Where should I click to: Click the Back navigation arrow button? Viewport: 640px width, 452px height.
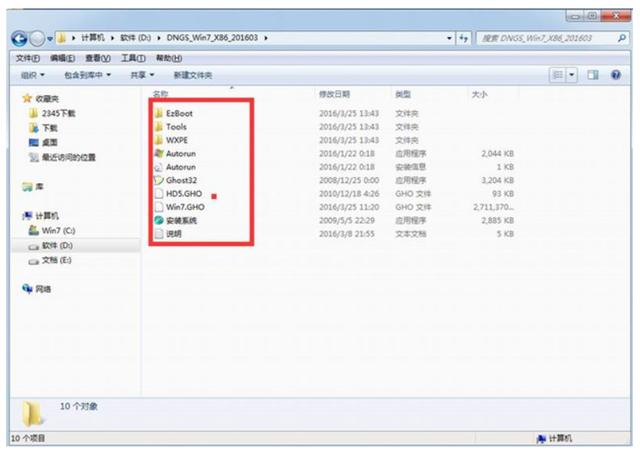tap(19, 39)
